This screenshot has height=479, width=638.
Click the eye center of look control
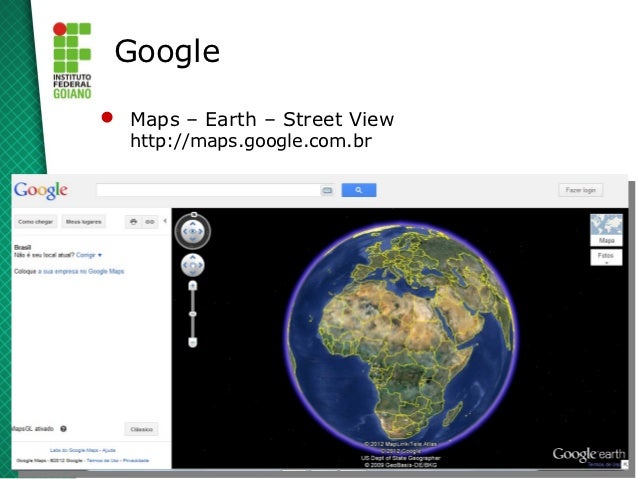pyautogui.click(x=193, y=232)
